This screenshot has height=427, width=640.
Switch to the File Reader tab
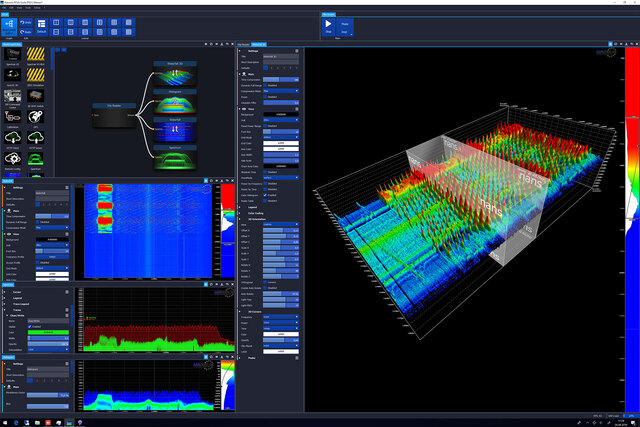pos(243,44)
